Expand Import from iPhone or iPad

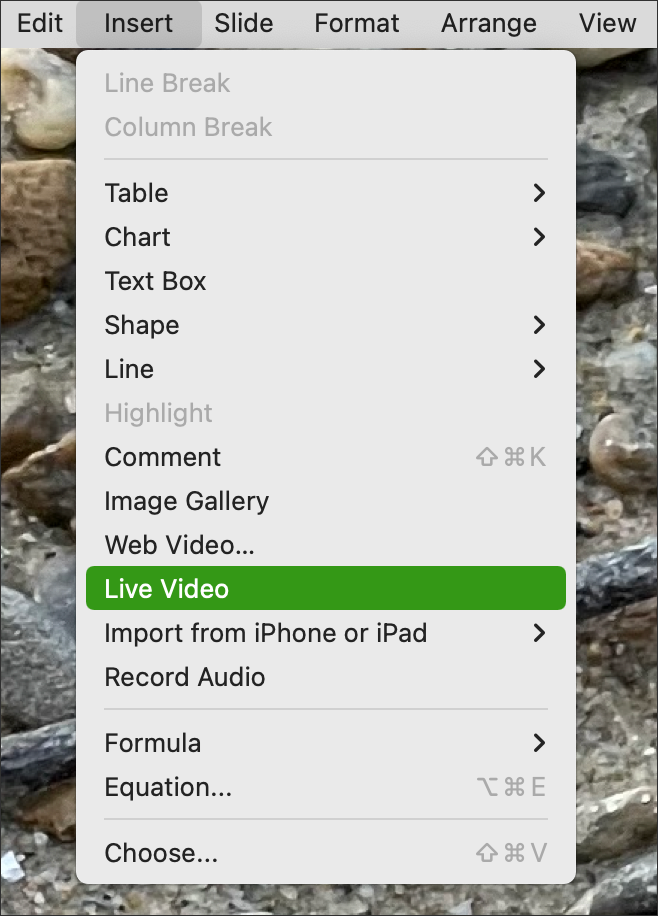click(x=325, y=633)
